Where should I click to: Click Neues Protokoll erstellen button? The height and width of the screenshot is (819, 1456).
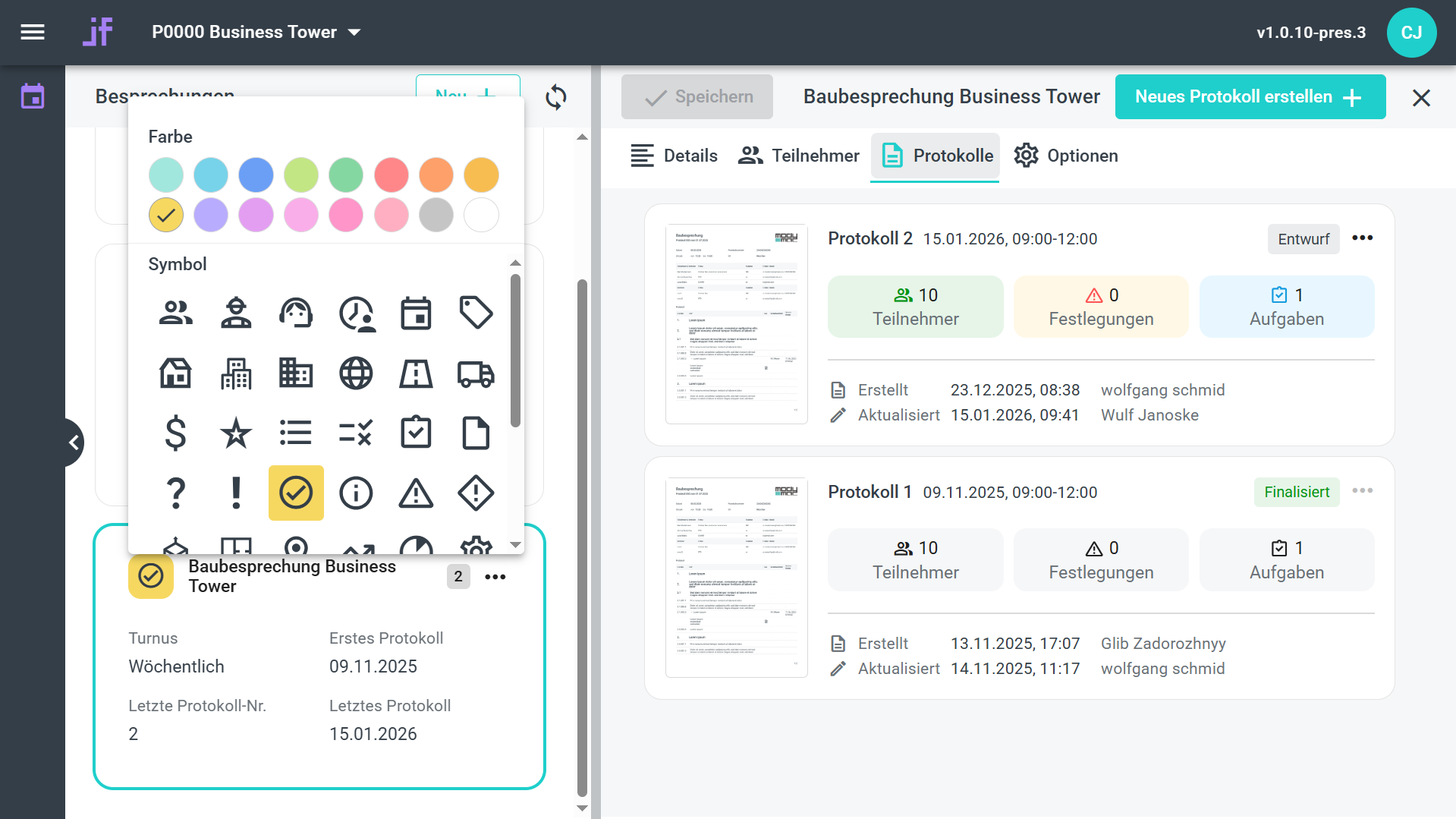pos(1250,97)
